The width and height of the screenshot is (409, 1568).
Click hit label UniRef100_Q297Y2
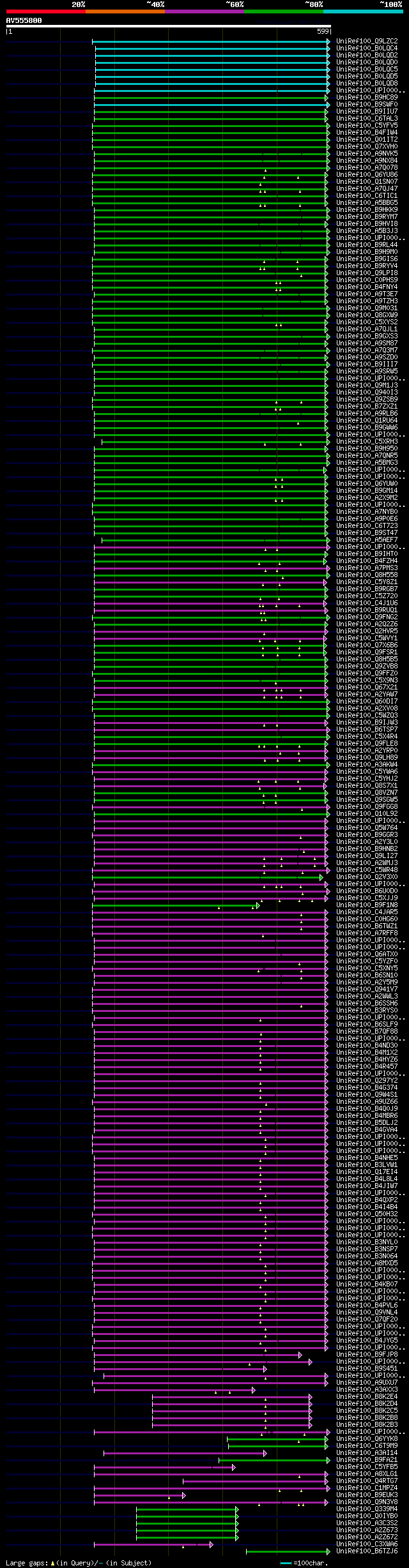point(367,1081)
